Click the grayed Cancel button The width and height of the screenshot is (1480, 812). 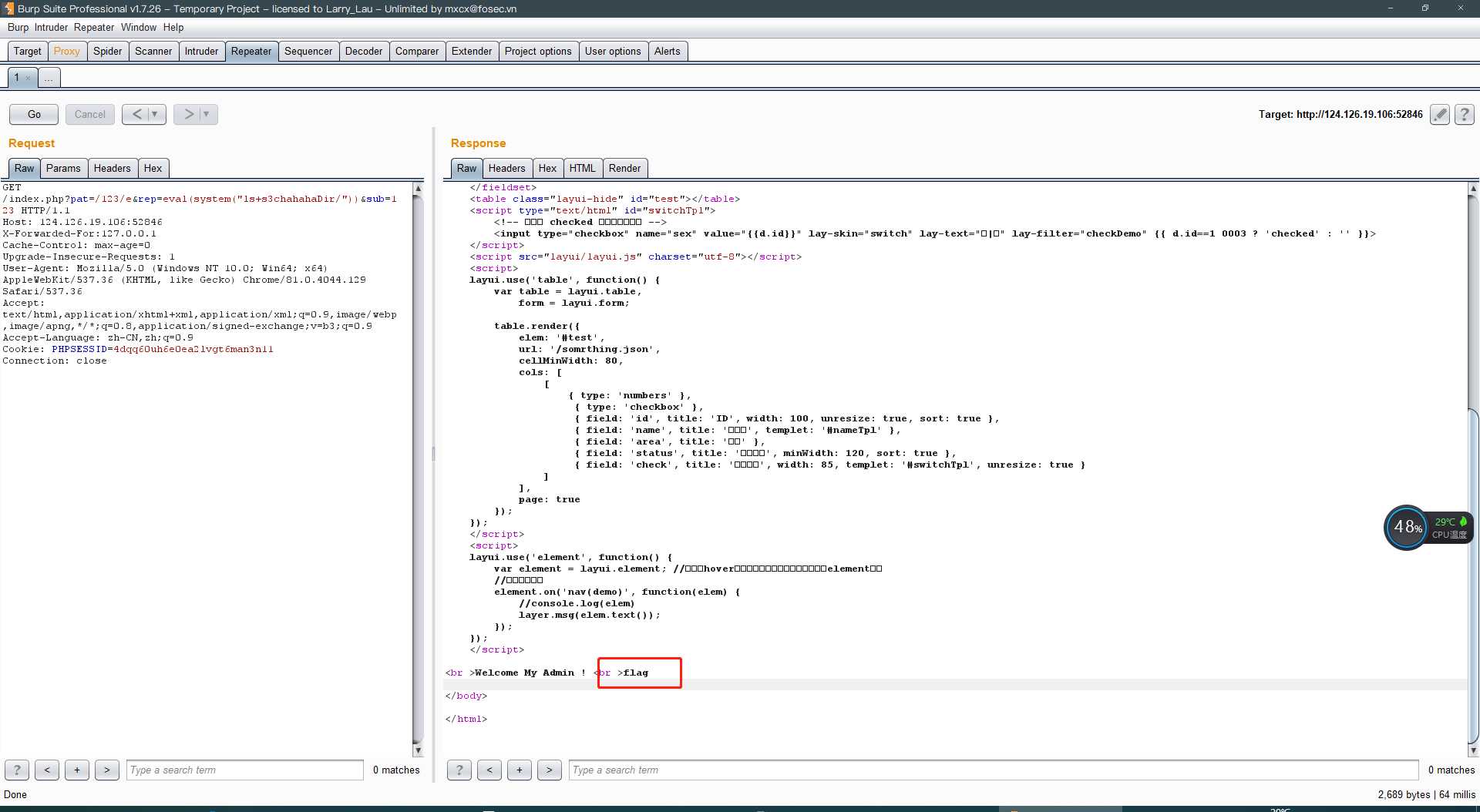click(89, 114)
